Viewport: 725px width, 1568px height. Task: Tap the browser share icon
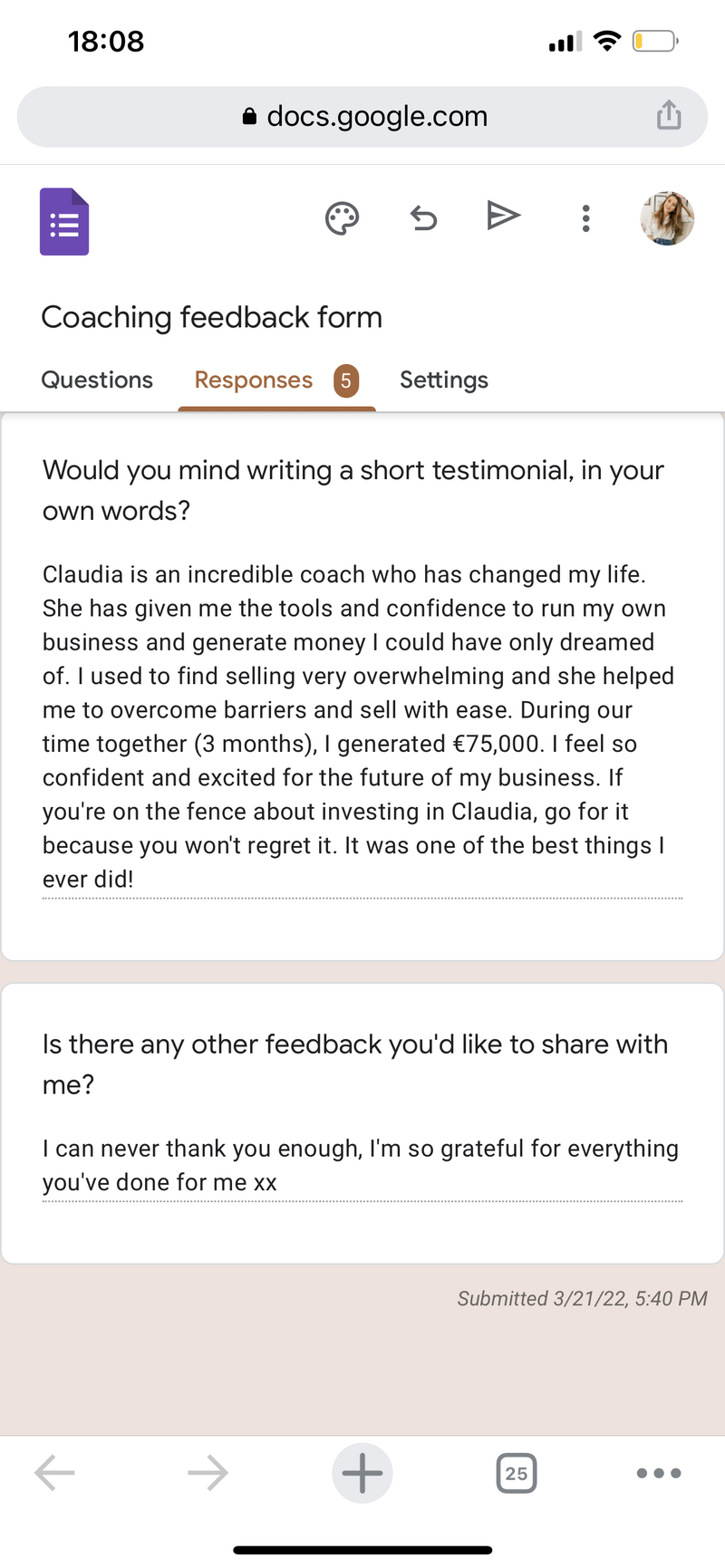(x=669, y=115)
